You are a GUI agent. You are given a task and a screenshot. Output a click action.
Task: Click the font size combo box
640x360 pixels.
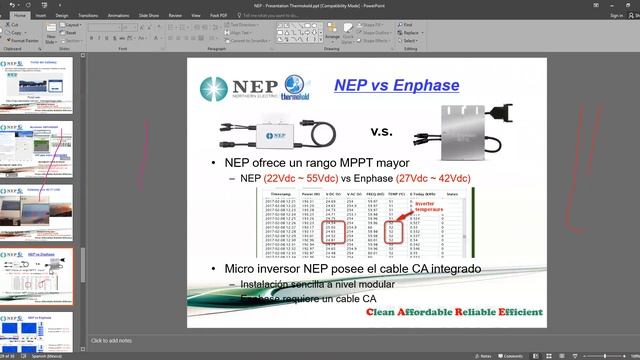pos(130,27)
